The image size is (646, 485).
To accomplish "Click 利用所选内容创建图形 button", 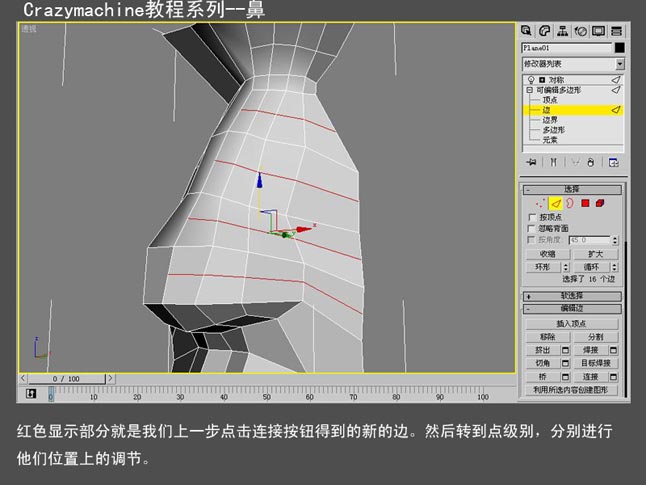I will pos(572,390).
